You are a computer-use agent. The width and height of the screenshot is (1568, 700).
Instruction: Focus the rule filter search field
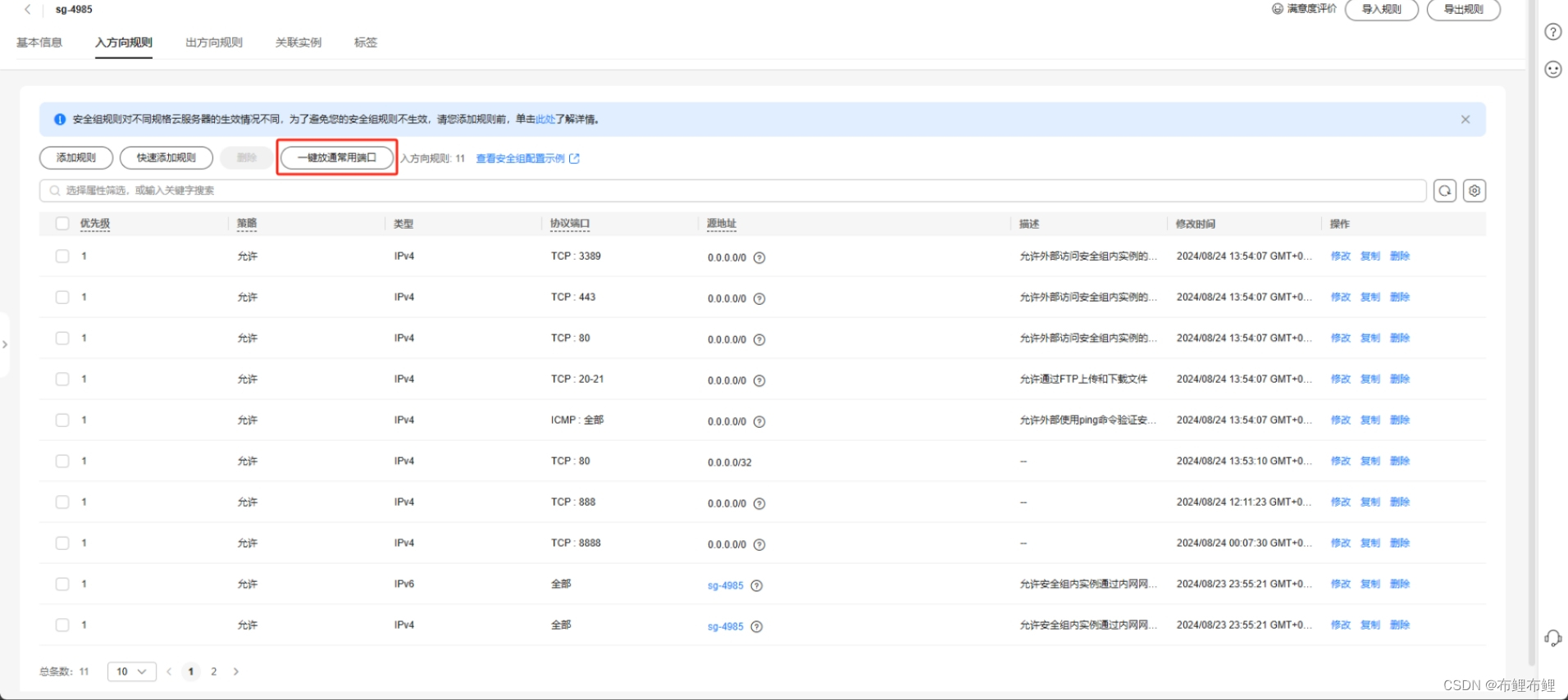coord(732,191)
